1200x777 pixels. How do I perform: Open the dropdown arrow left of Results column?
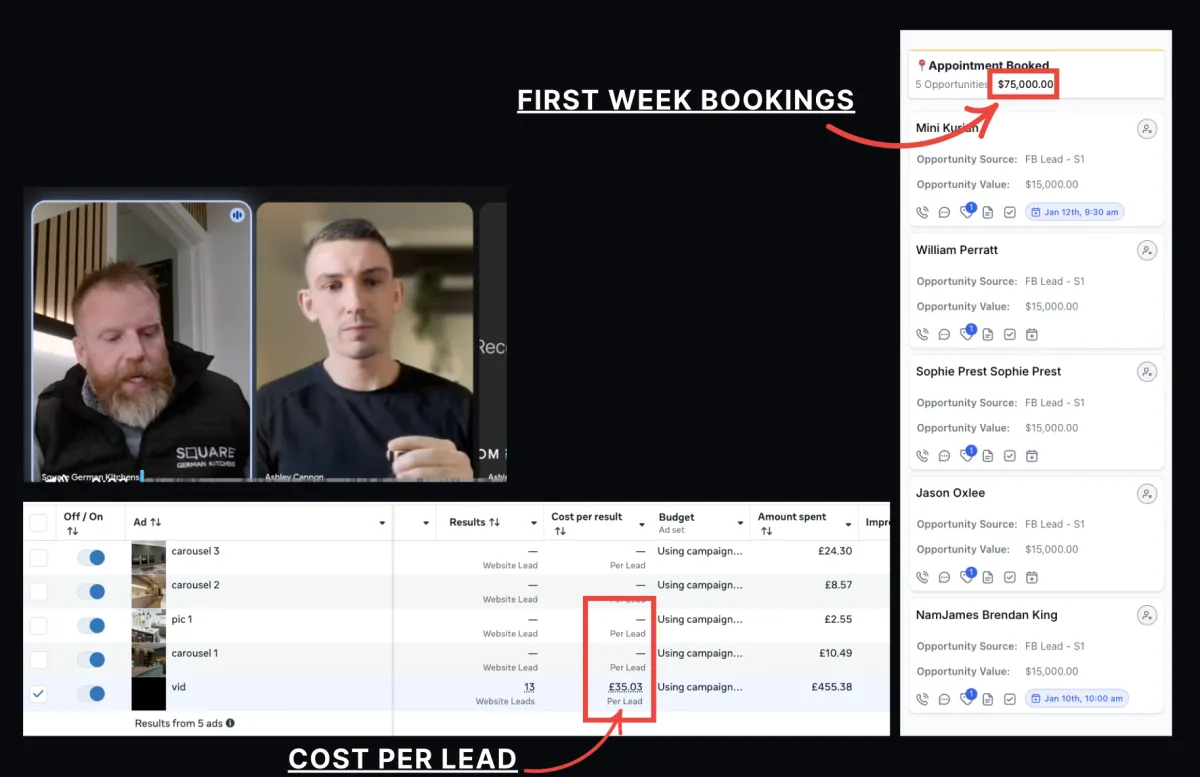(x=426, y=523)
